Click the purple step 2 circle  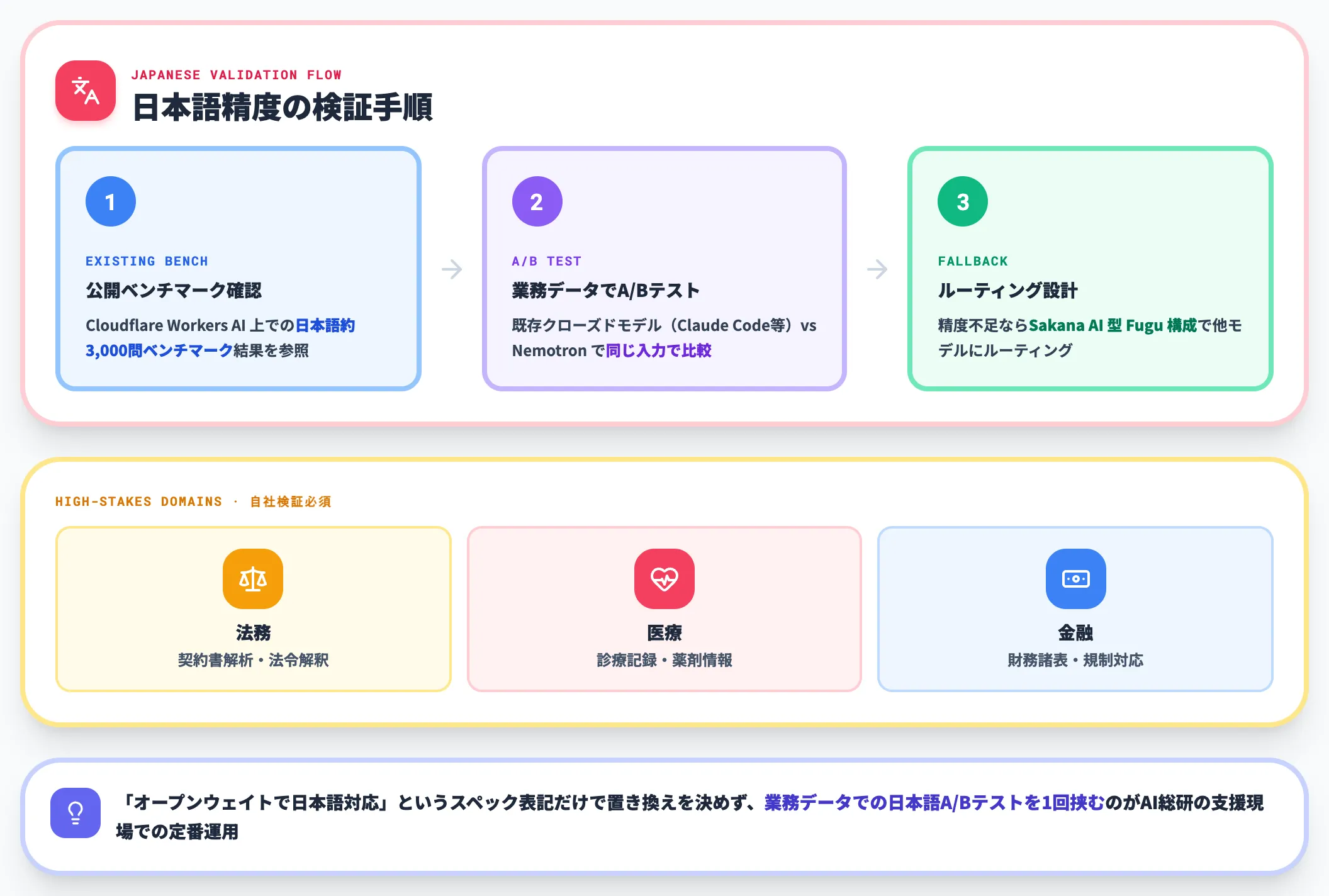[537, 201]
